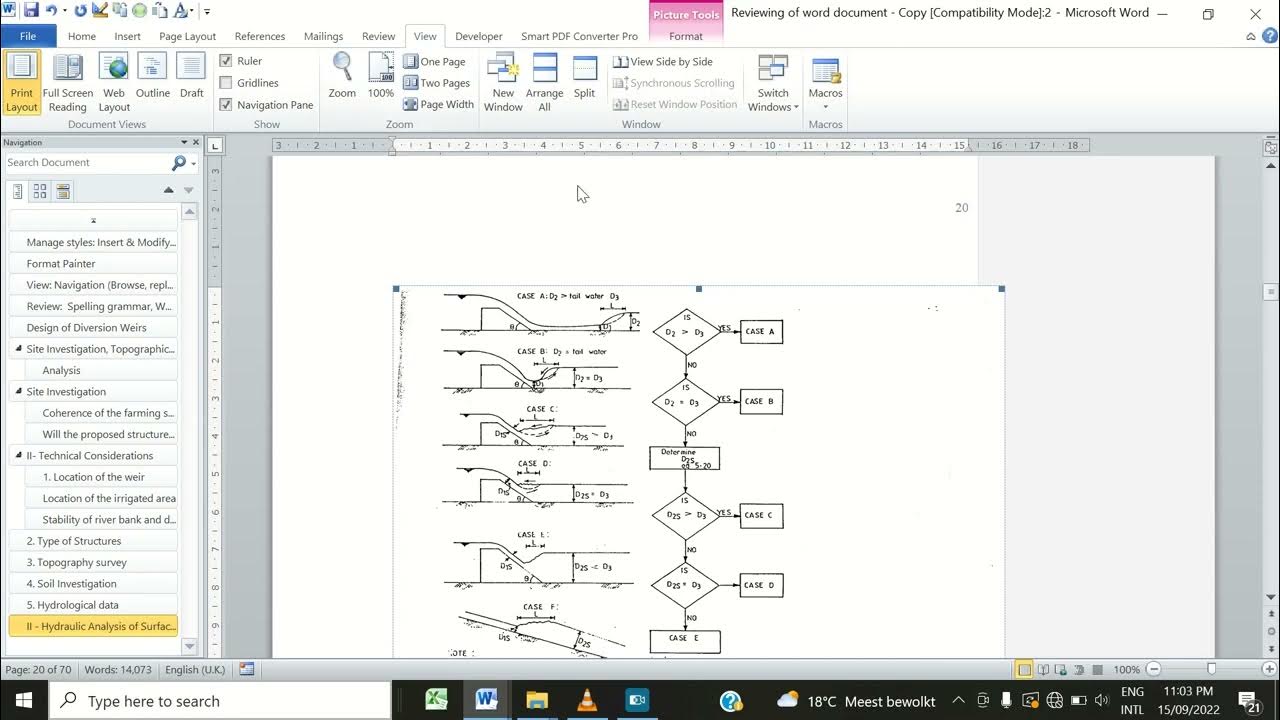1280x720 pixels.
Task: Open the Mailings tab
Action: pos(323,36)
